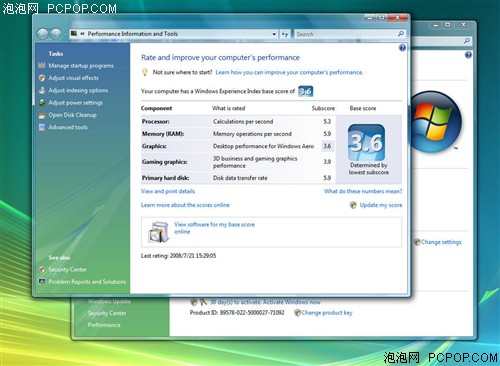This screenshot has height=366, width=500.
Task: Click the Adjust visual effects shield icon
Action: [42, 78]
